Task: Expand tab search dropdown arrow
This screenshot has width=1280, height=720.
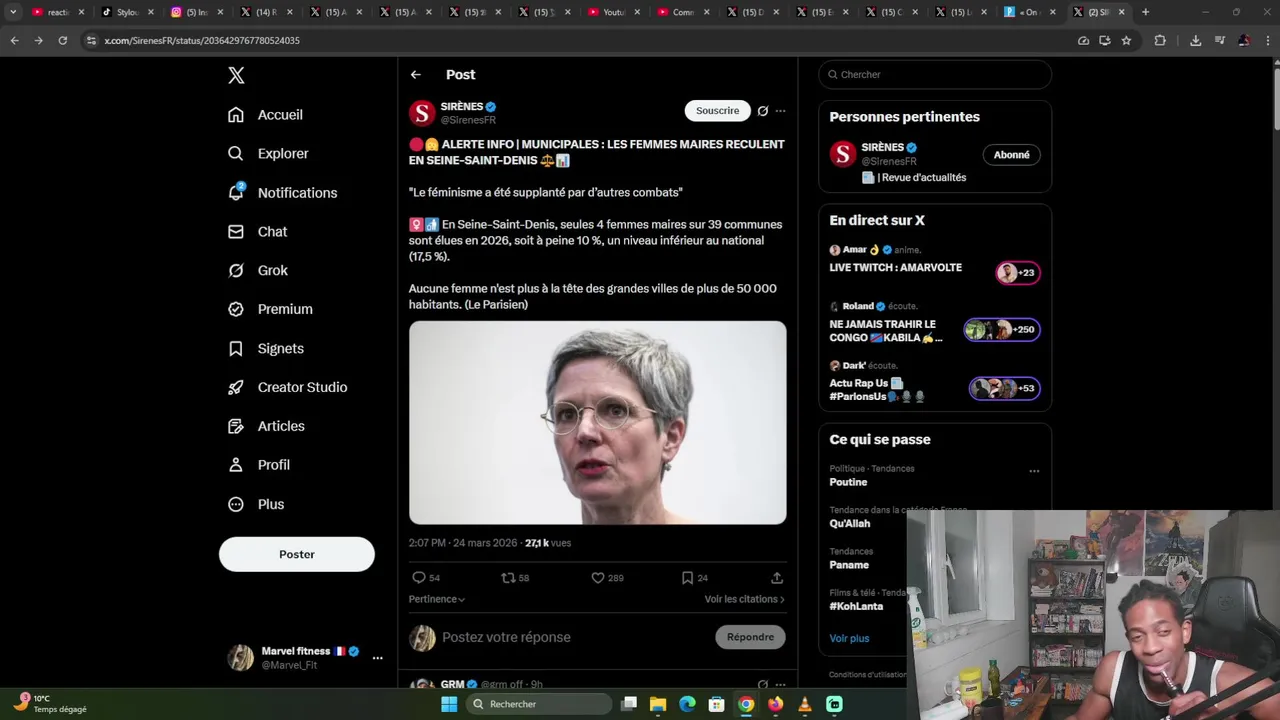Action: click(13, 12)
